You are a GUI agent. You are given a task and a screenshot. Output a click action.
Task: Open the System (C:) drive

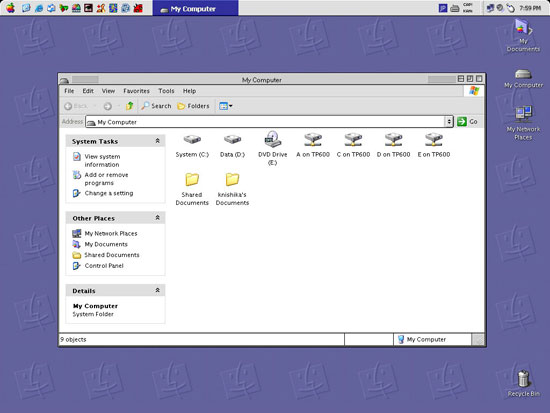click(192, 145)
